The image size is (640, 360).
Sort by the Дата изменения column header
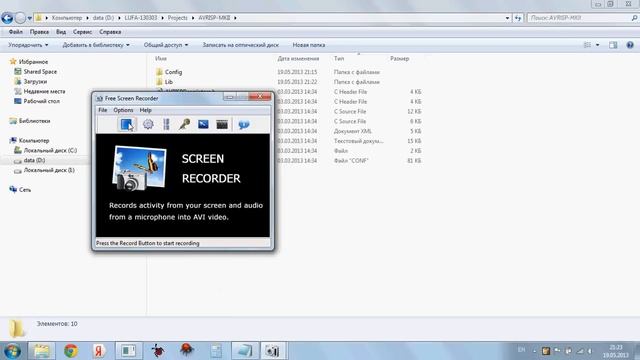(x=298, y=58)
